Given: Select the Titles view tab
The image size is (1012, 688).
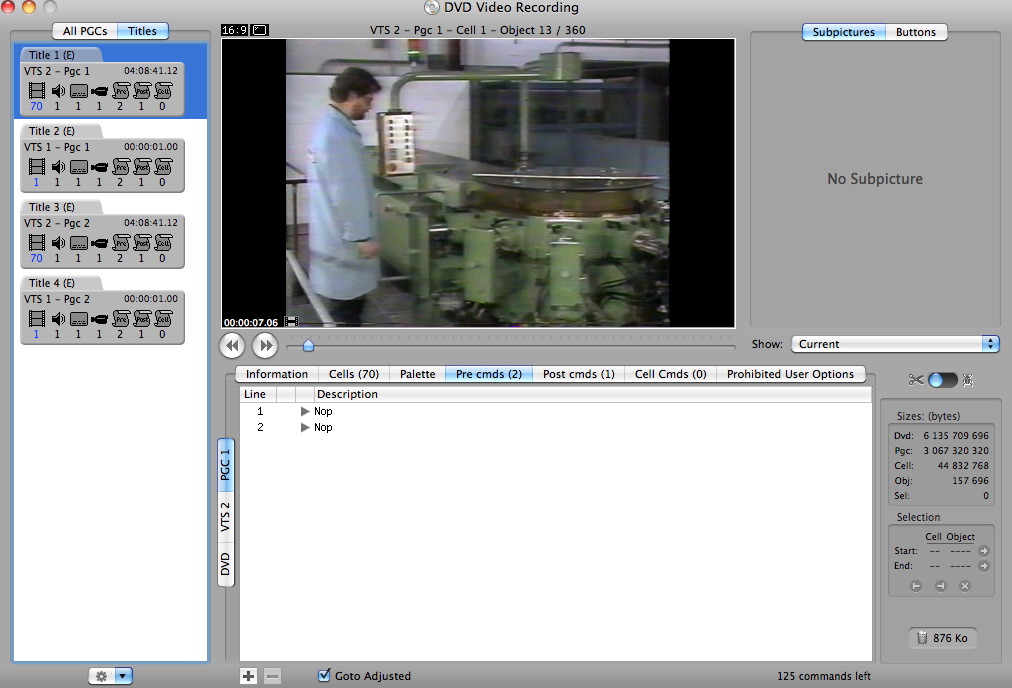Looking at the screenshot, I should 143,31.
